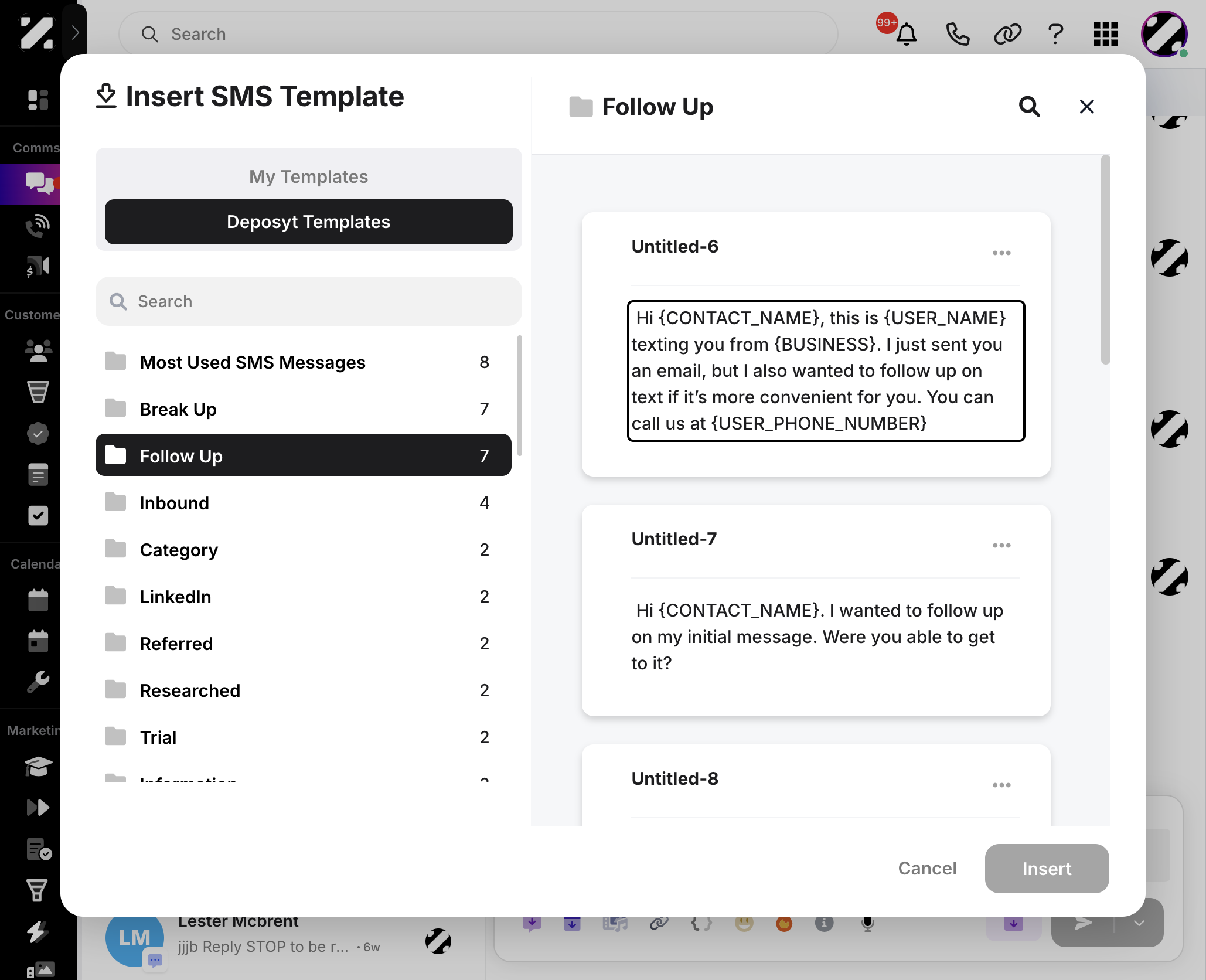Open the apps grid icon
This screenshot has width=1206, height=980.
[x=1106, y=34]
